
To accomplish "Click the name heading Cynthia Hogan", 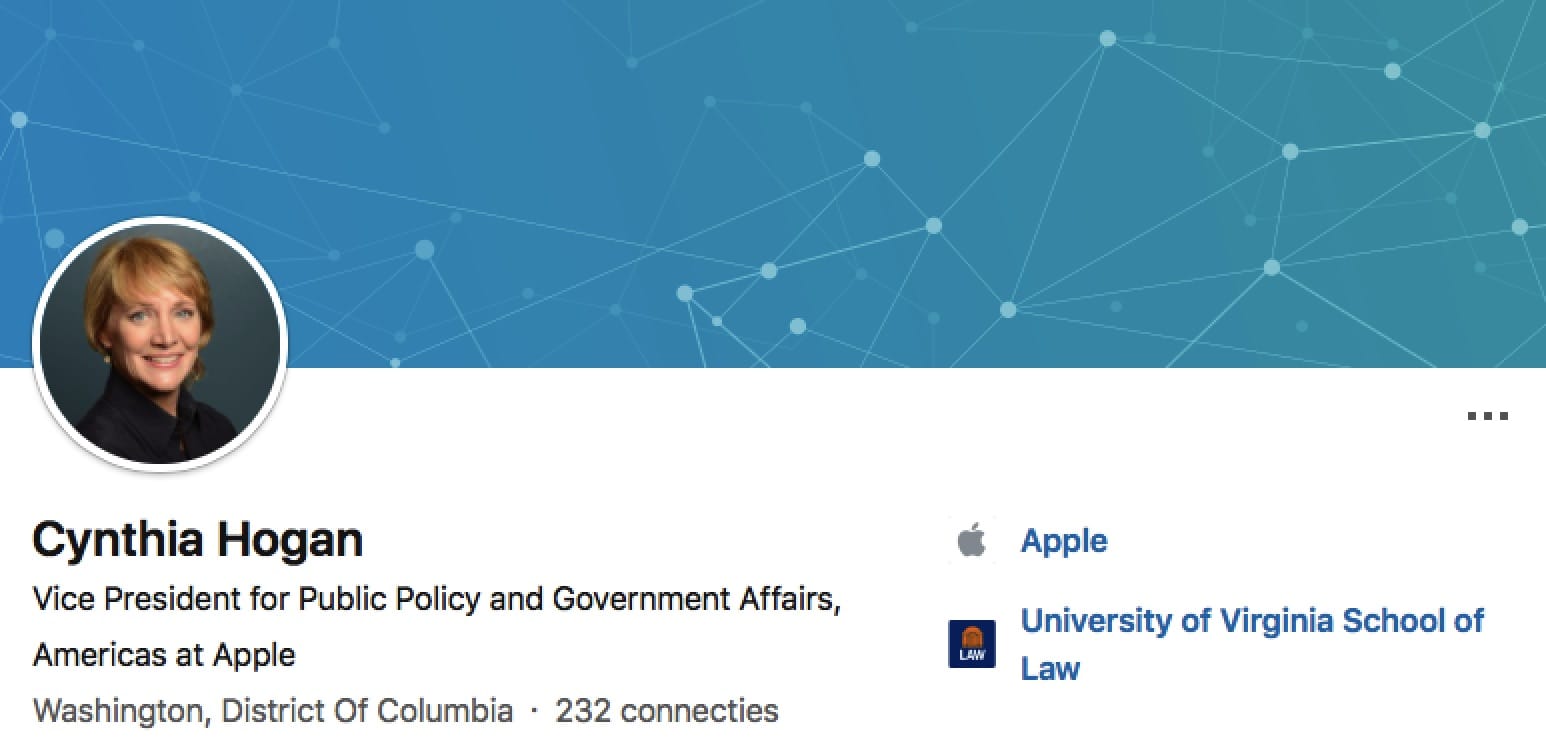I will (197, 539).
